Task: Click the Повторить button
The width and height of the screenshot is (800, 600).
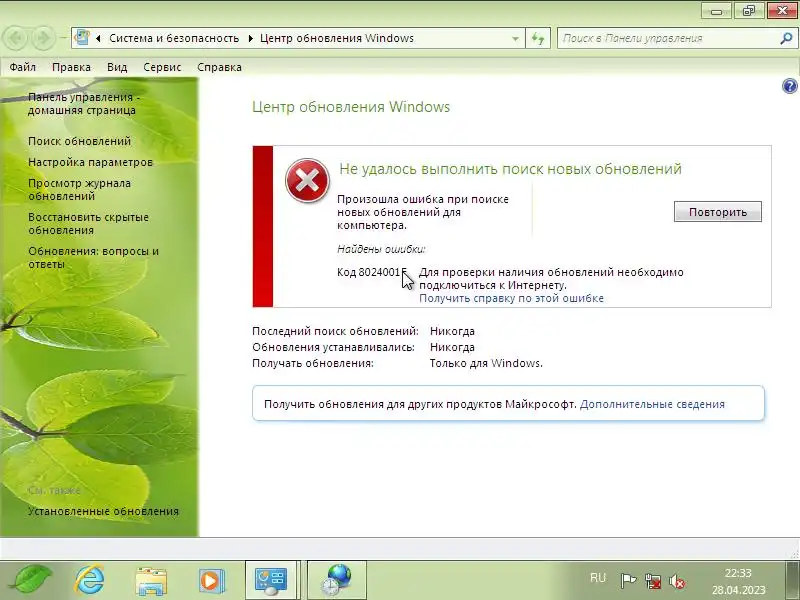Action: click(x=717, y=212)
